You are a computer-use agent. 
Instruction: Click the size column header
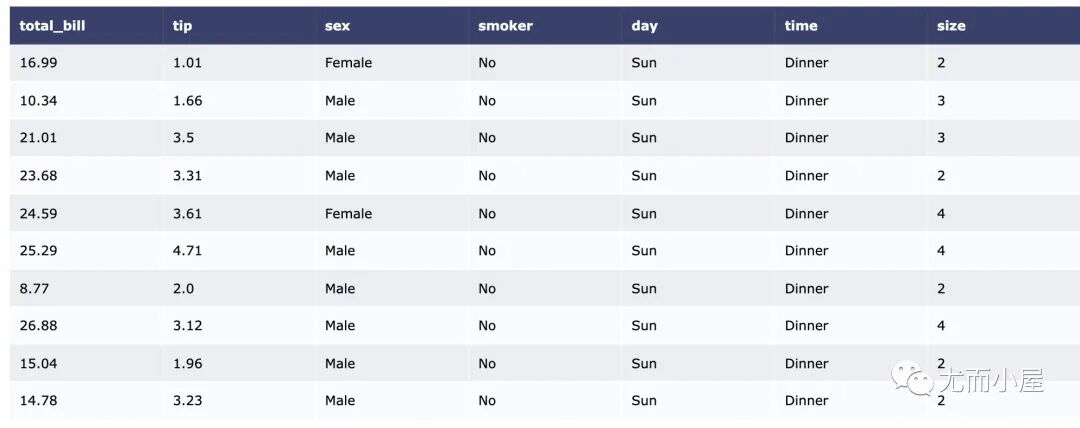[x=951, y=26]
